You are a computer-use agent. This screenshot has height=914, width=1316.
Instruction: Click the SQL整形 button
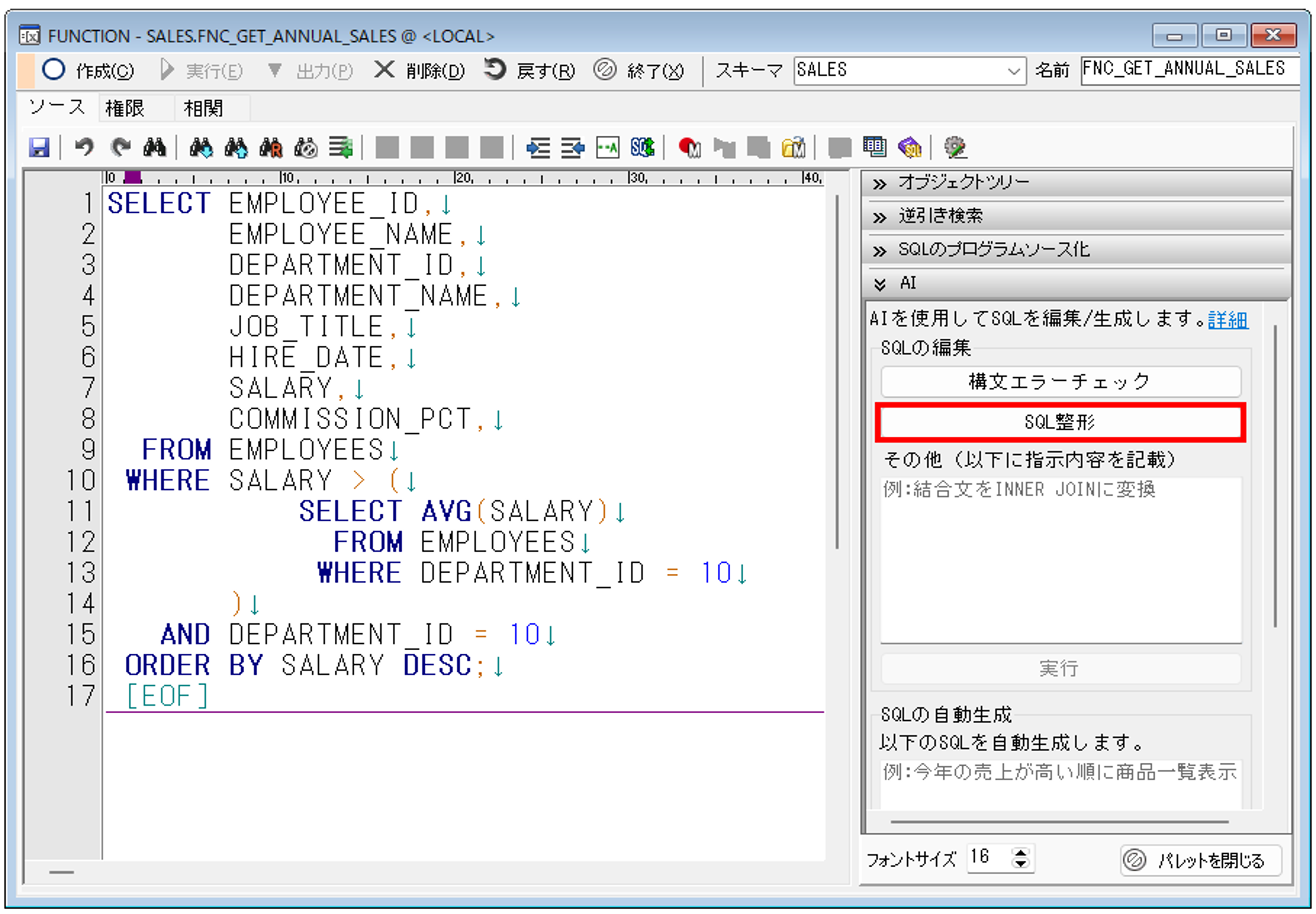point(1060,423)
